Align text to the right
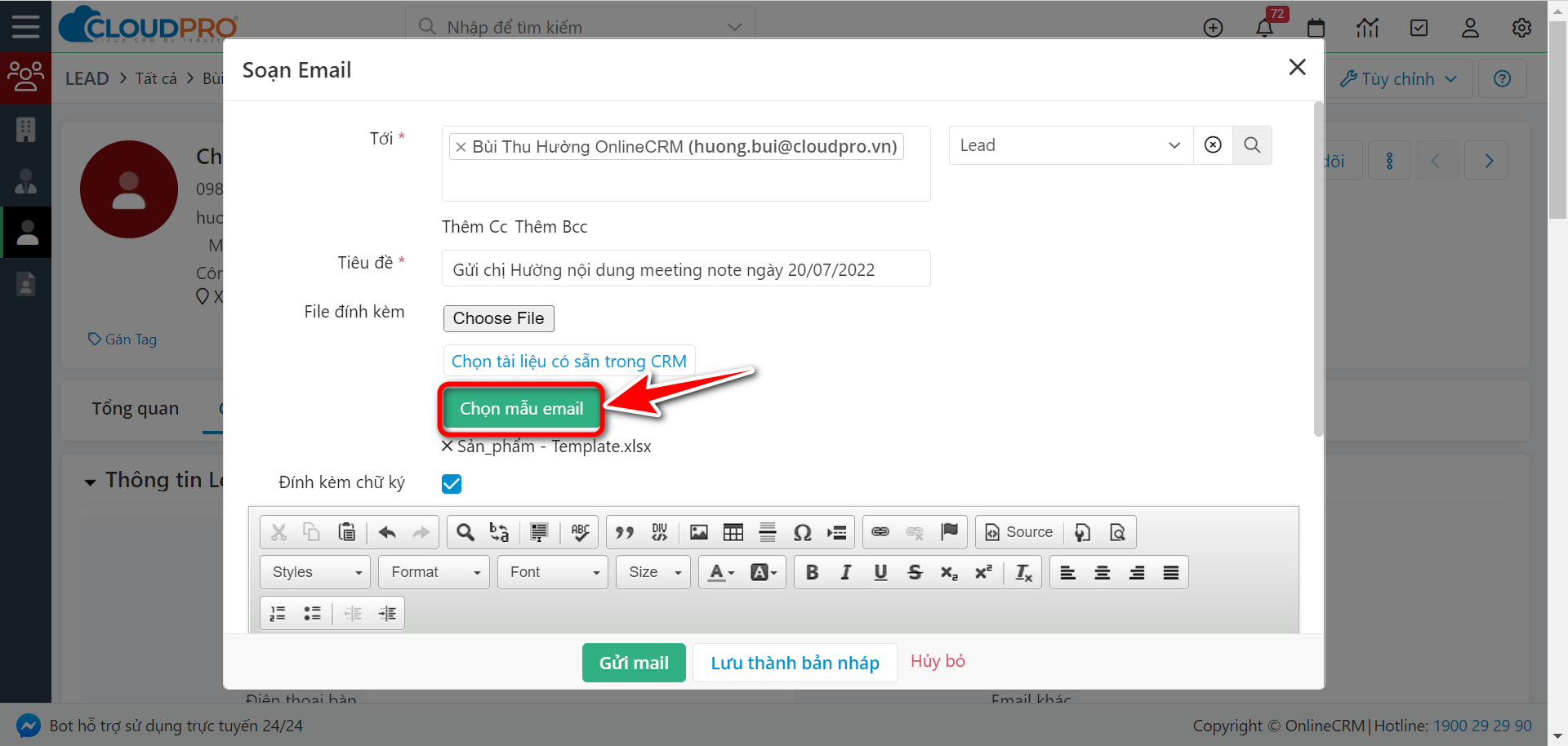The width and height of the screenshot is (1568, 746). tap(1136, 572)
